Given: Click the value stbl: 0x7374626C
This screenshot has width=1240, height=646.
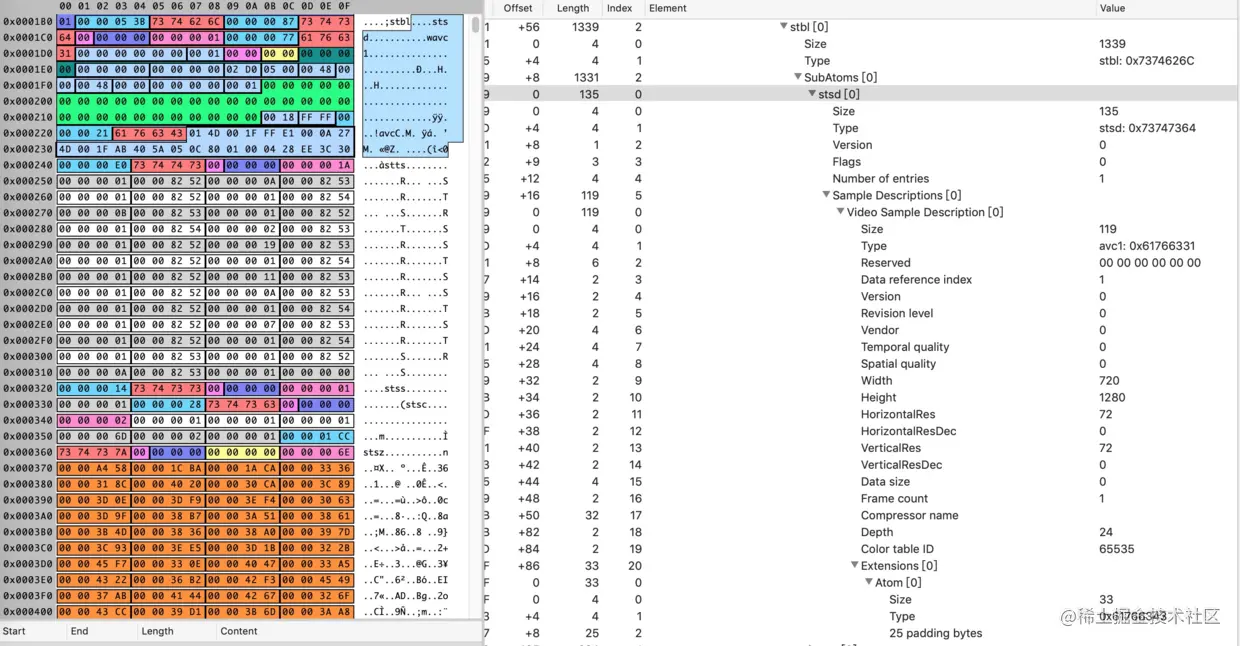Looking at the screenshot, I should coord(1146,60).
